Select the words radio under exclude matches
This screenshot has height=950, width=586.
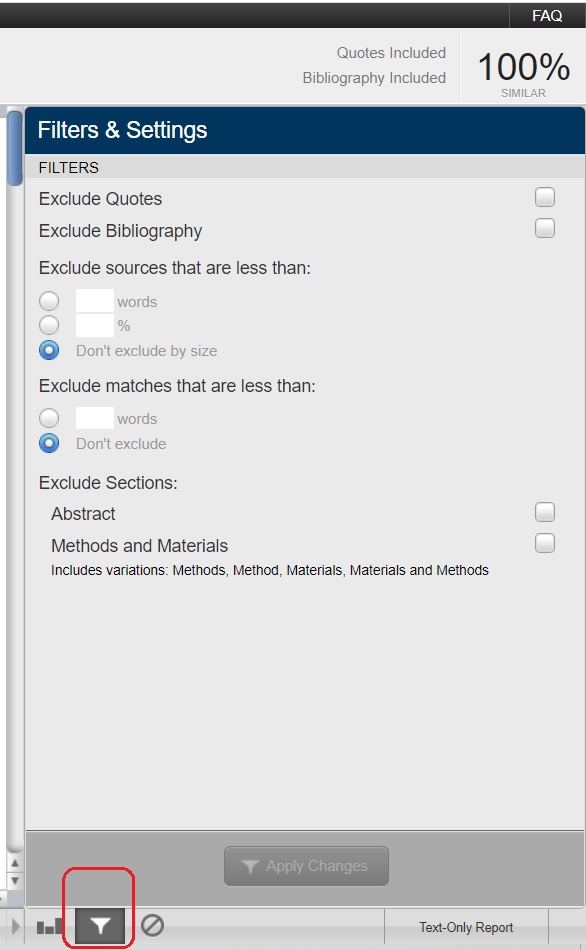click(x=49, y=418)
